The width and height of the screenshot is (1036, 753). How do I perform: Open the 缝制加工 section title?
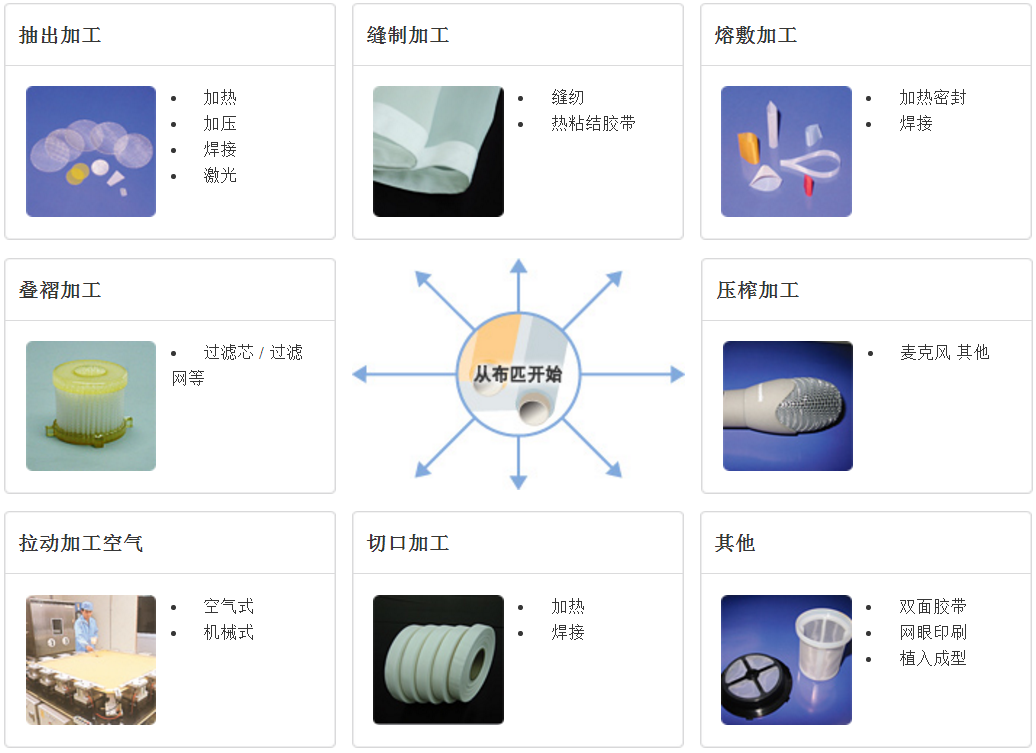coord(408,35)
